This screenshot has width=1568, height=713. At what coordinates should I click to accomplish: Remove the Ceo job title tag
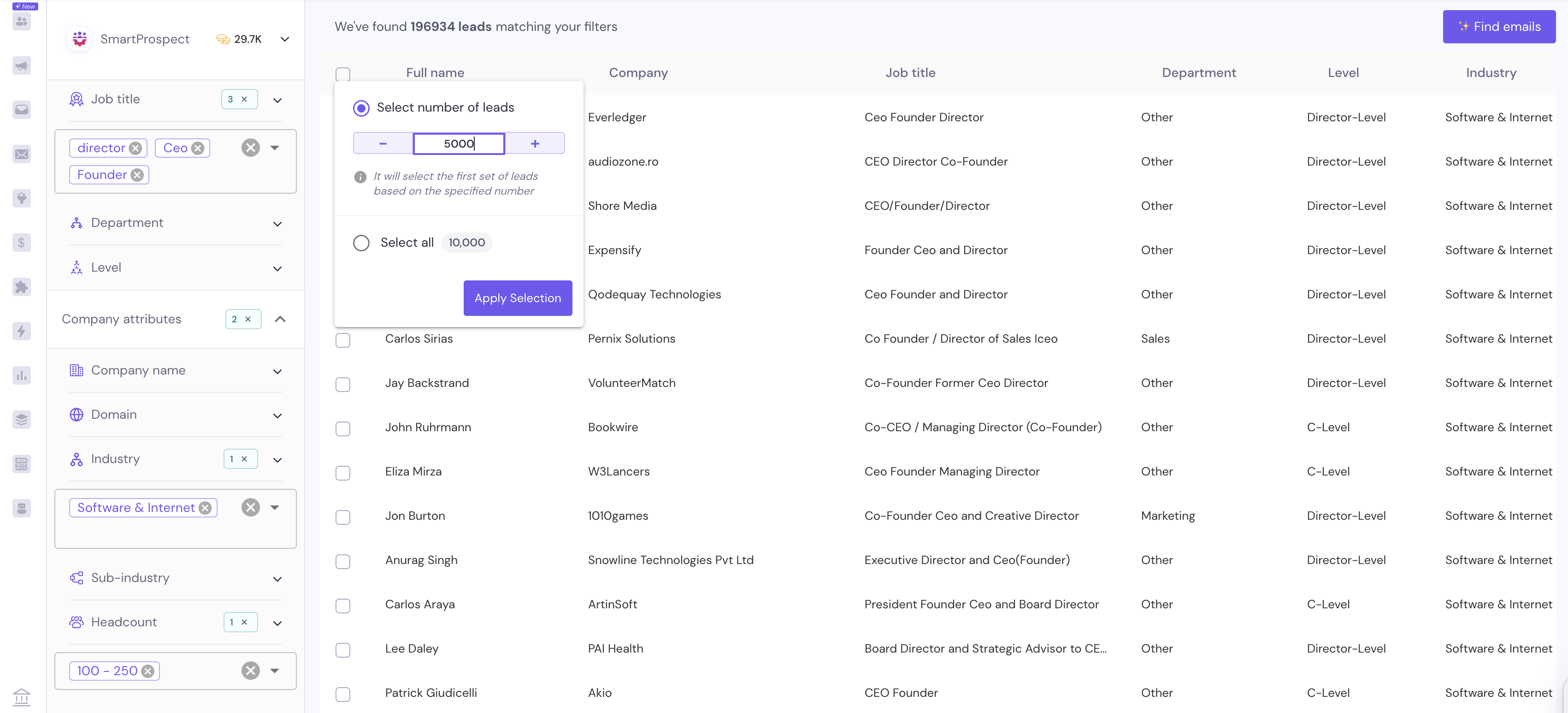pyautogui.click(x=198, y=148)
